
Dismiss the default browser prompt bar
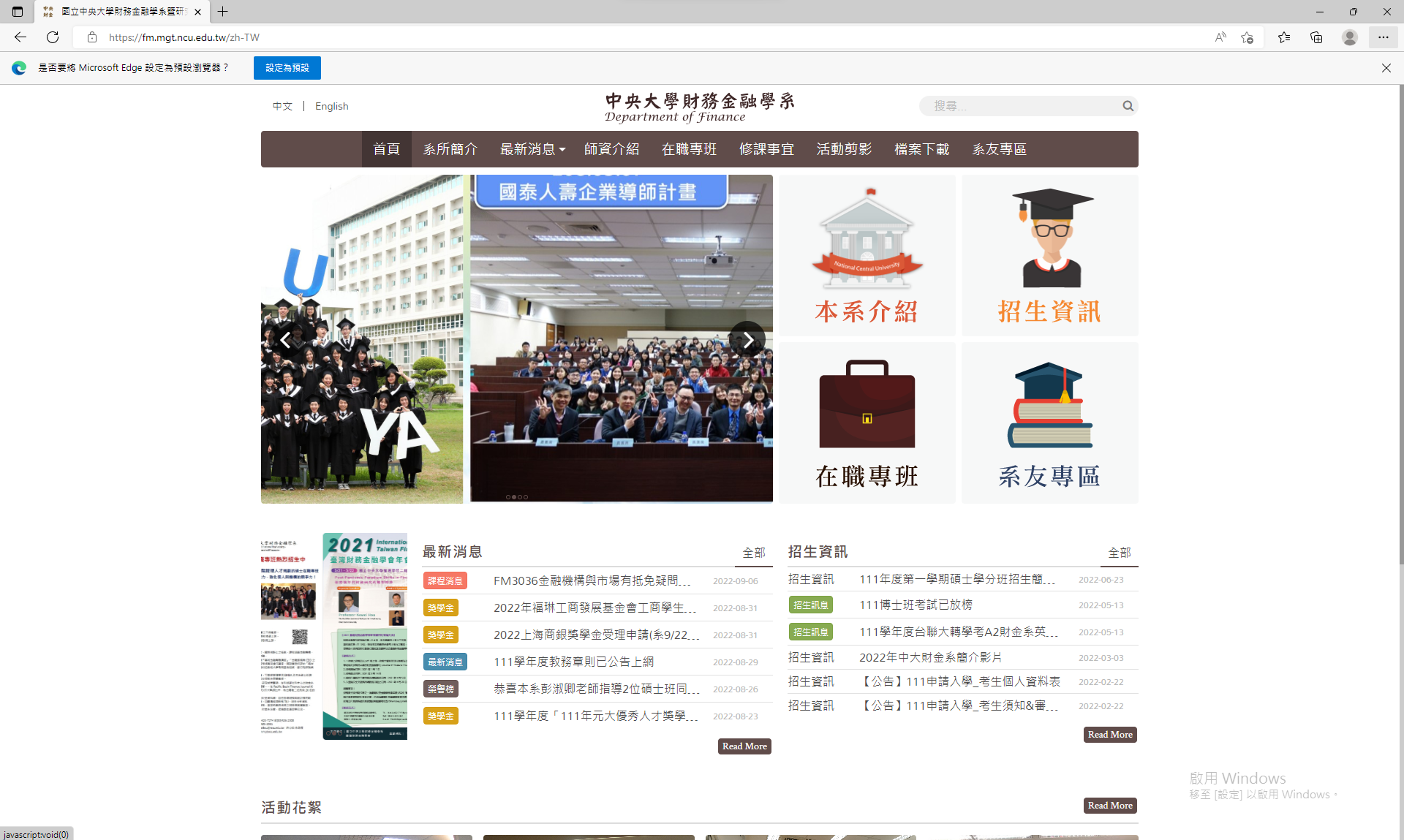[x=1386, y=68]
